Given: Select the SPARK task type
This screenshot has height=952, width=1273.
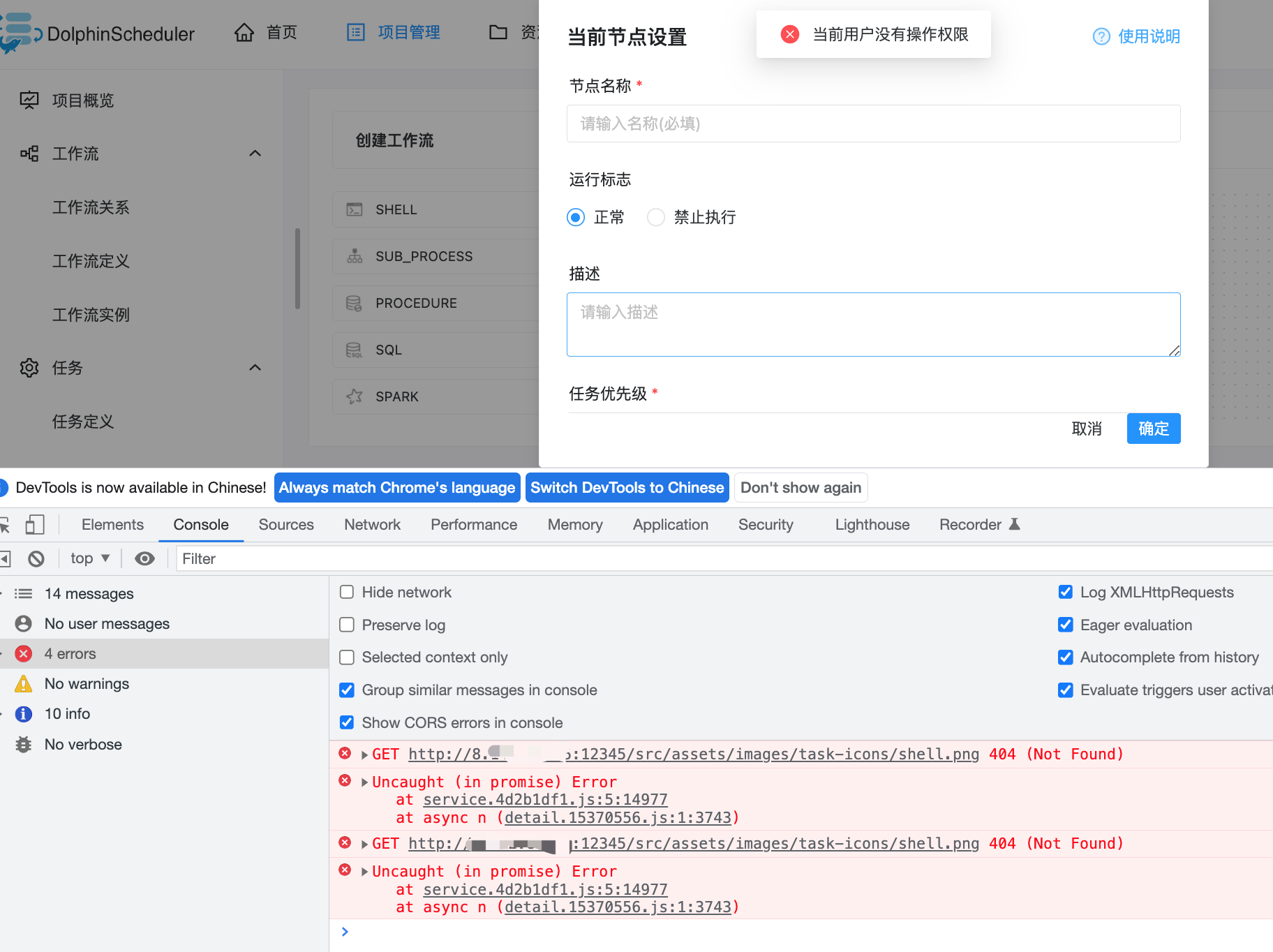Looking at the screenshot, I should coord(396,396).
